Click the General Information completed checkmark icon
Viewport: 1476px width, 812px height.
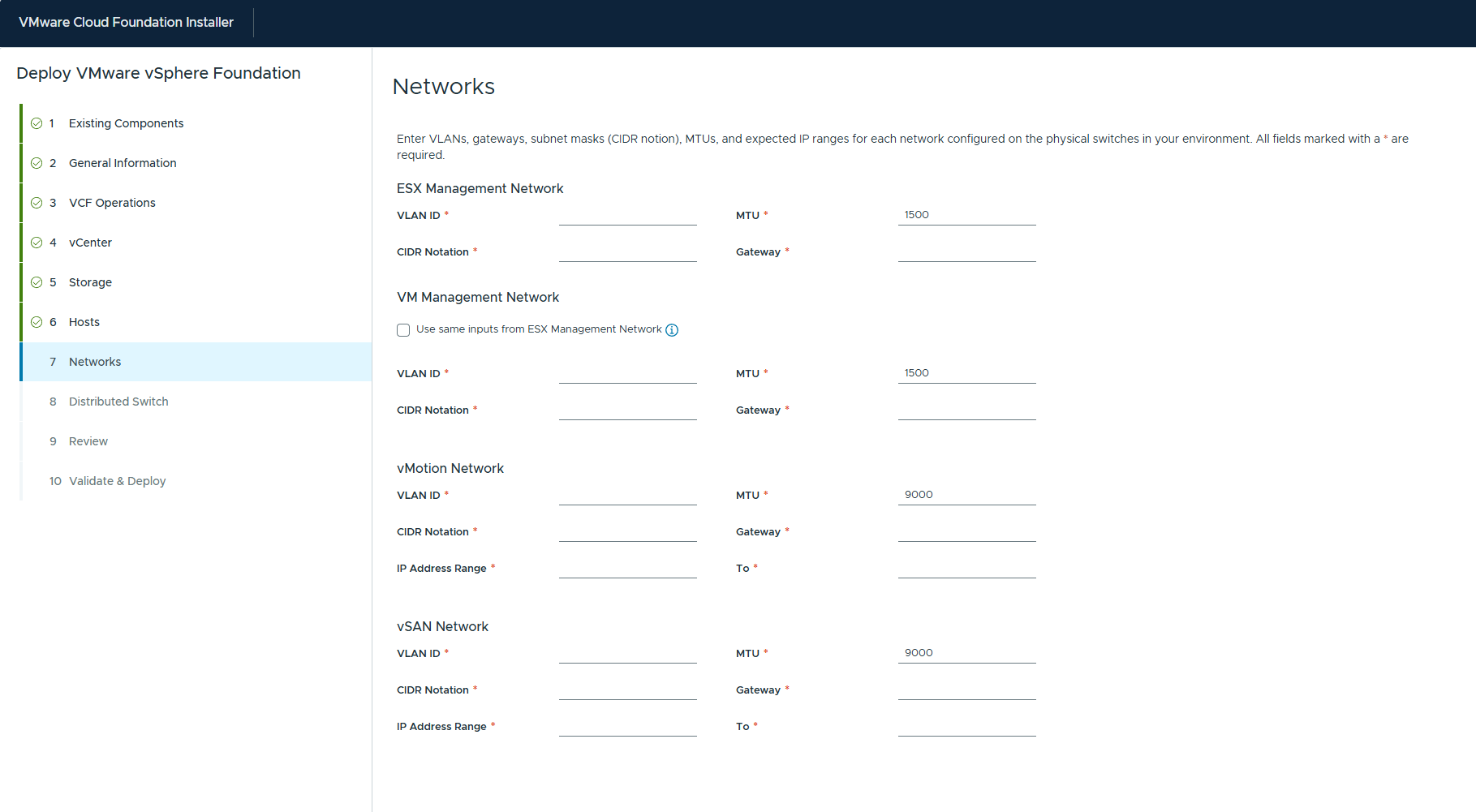[37, 163]
